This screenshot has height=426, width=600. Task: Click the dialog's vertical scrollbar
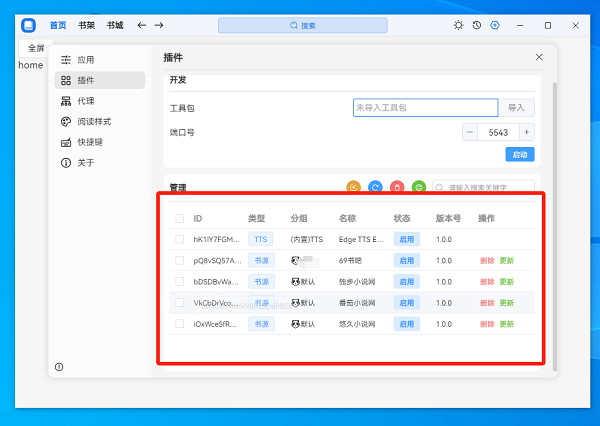point(555,226)
